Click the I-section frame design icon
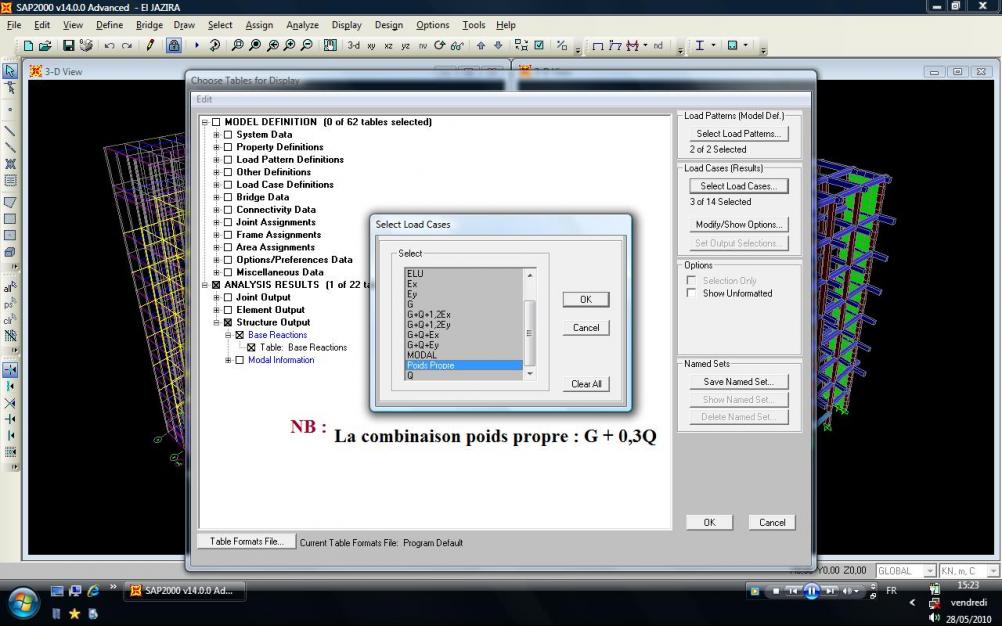This screenshot has width=1002, height=626. 700,45
